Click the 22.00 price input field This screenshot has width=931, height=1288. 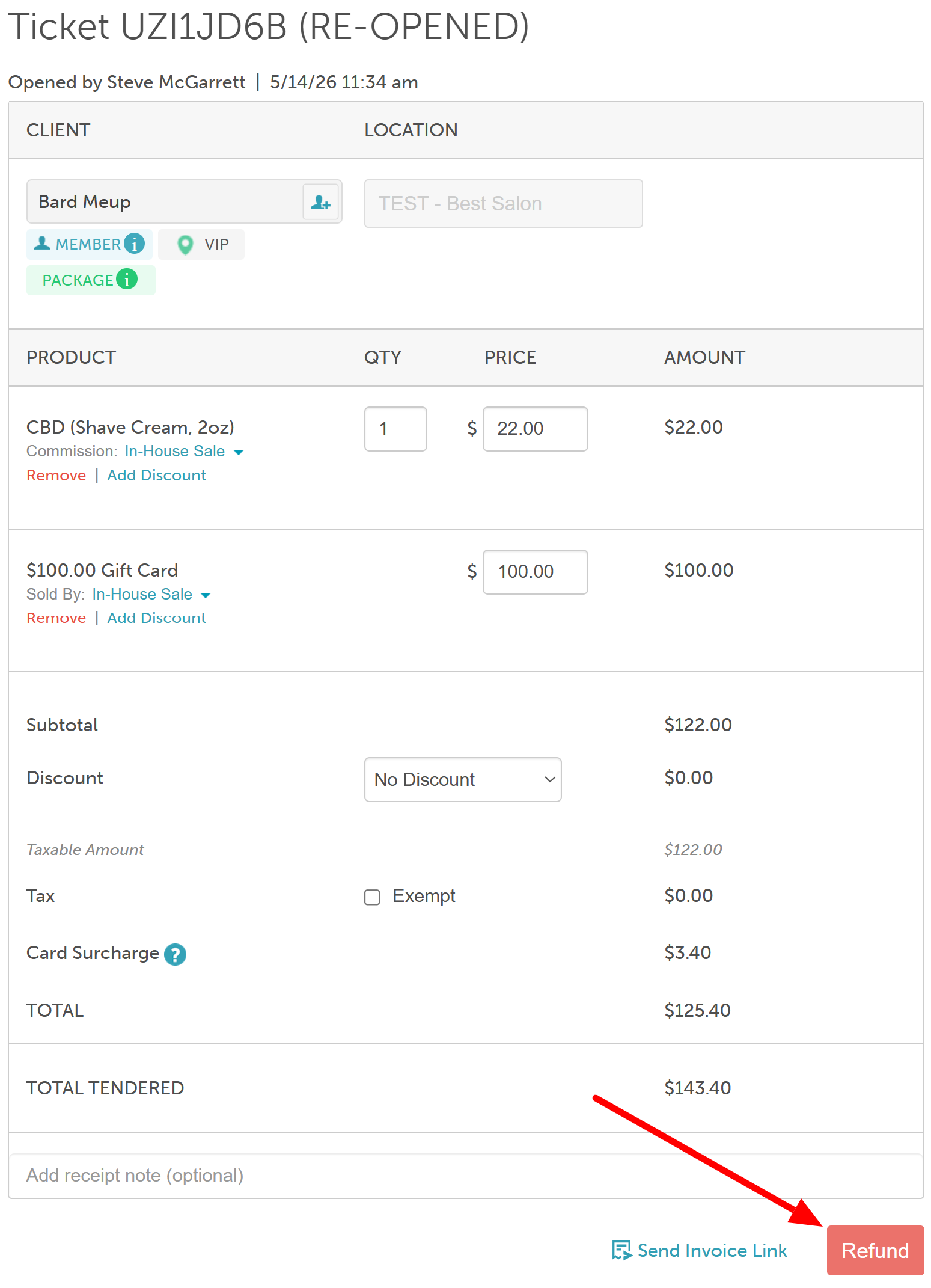pos(535,429)
